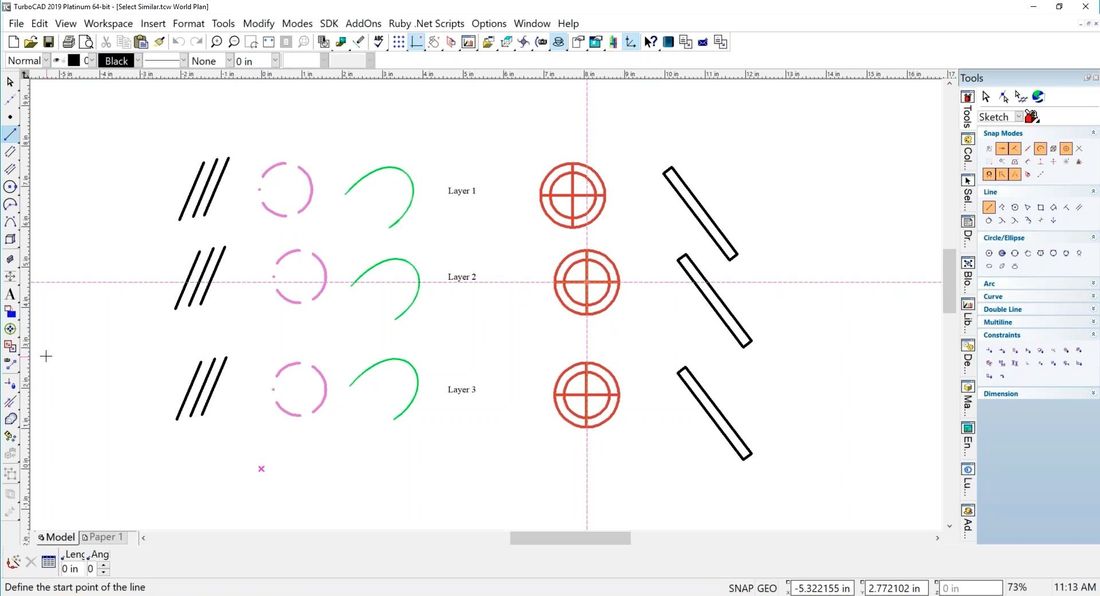The width and height of the screenshot is (1100, 596).
Task: Click the Length input field in inspector bar
Action: 73,569
